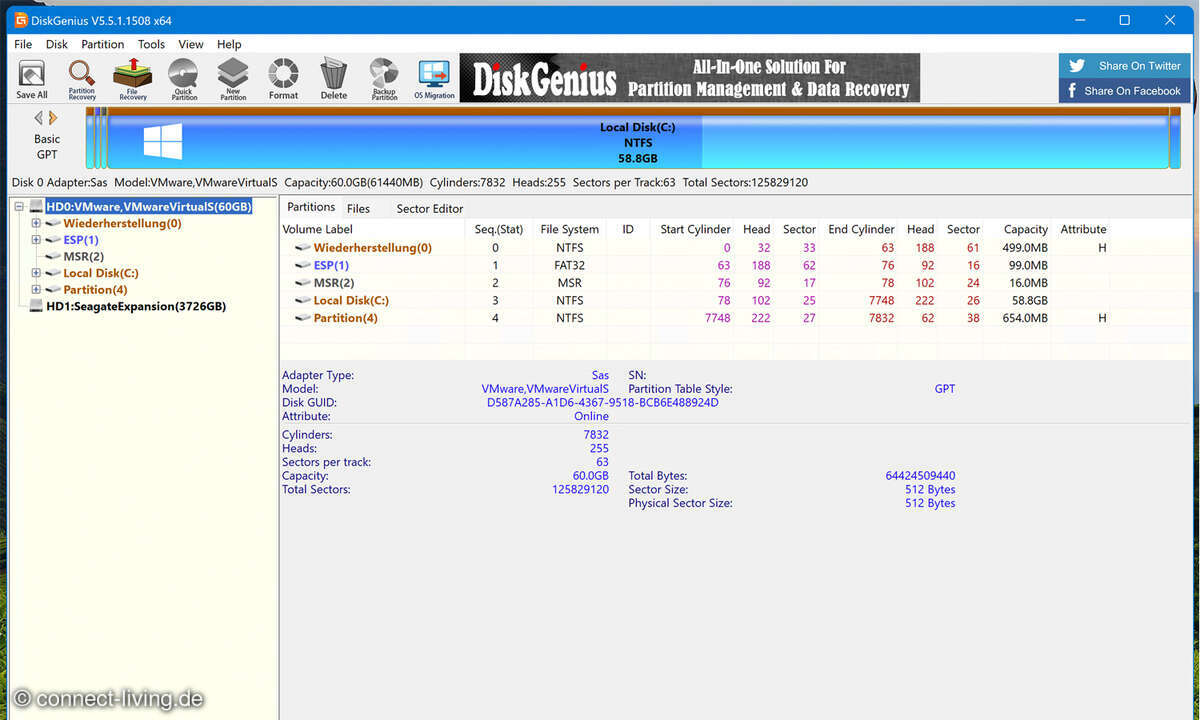1200x720 pixels.
Task: Open the View menu
Action: [191, 44]
